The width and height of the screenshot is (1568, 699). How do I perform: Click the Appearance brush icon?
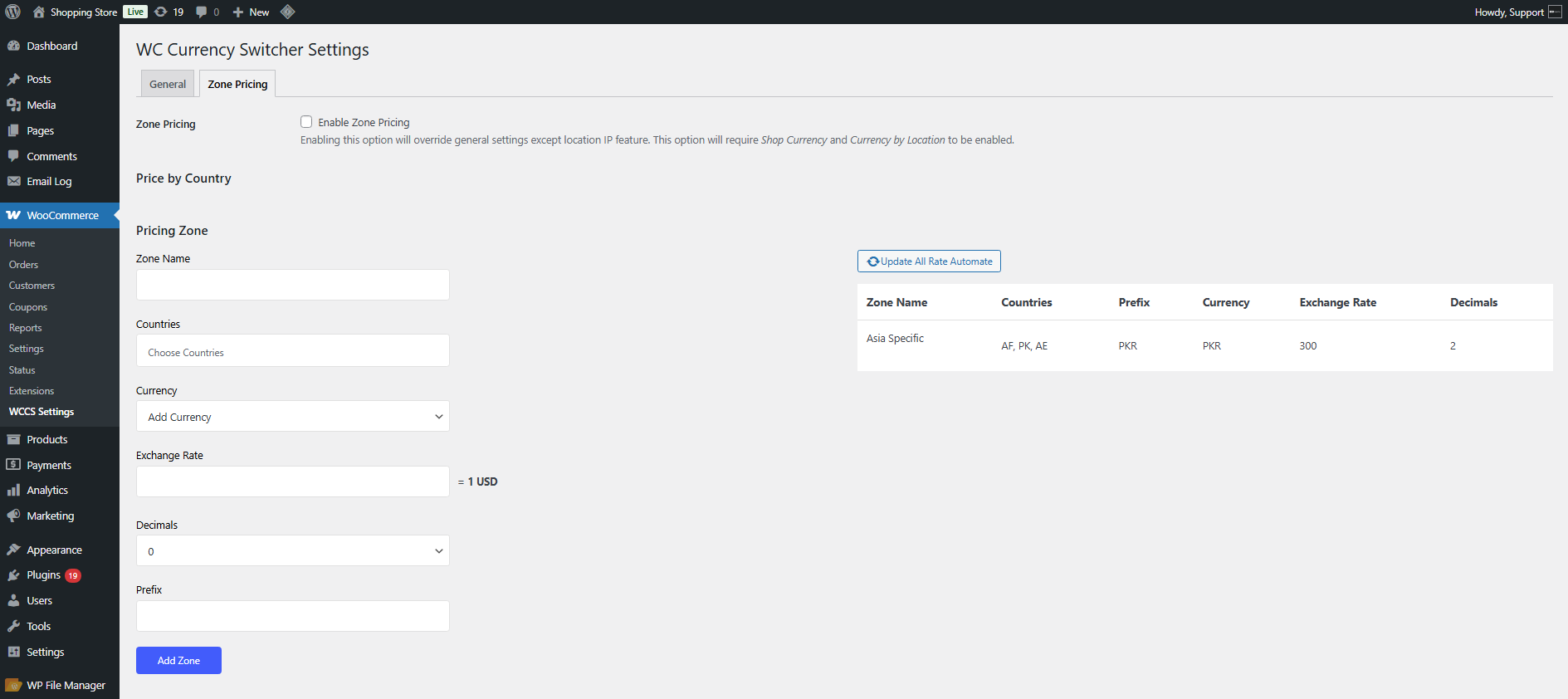(x=13, y=550)
